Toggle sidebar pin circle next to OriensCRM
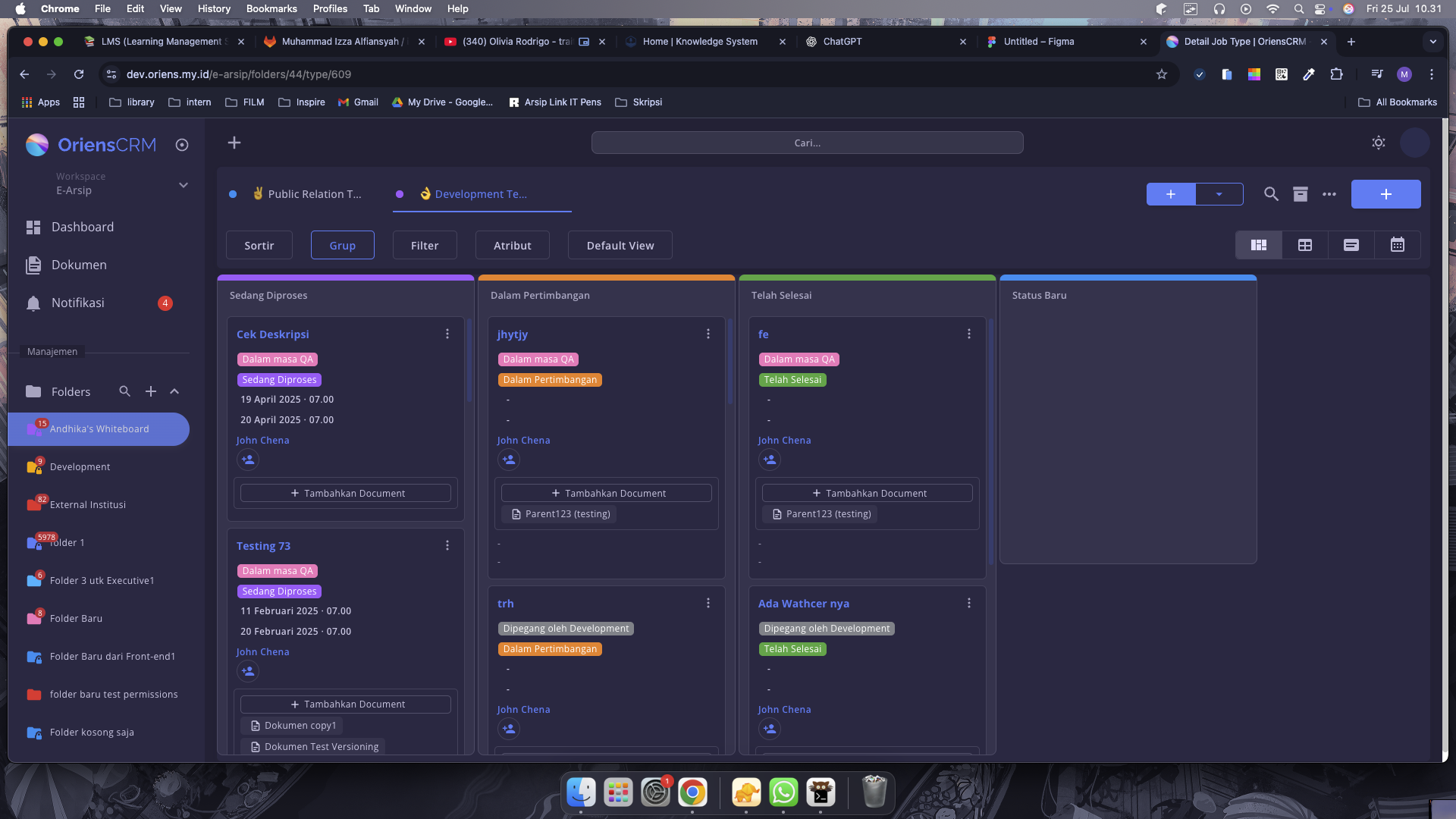The image size is (1456, 819). point(182,145)
